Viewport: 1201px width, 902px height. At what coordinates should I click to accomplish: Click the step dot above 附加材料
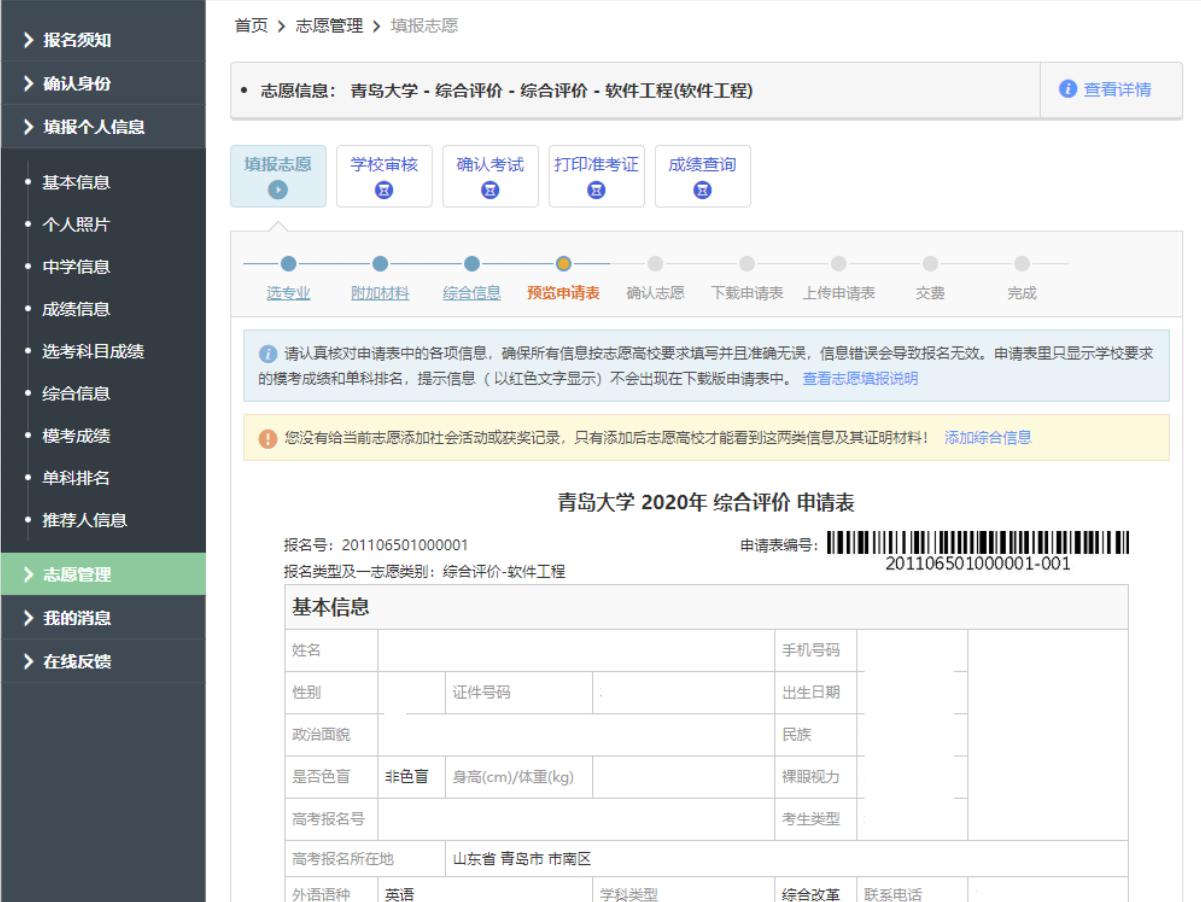pos(380,264)
